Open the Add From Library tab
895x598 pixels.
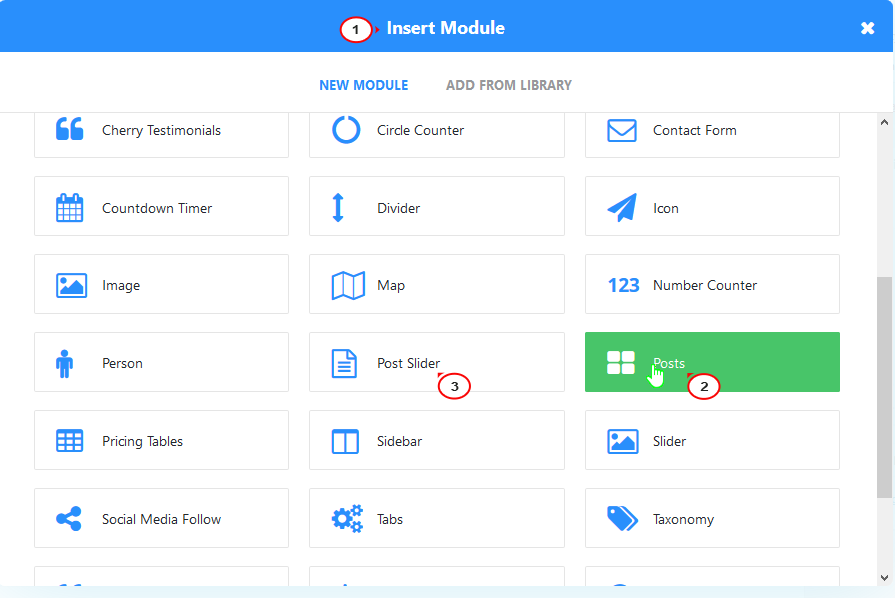[x=509, y=85]
